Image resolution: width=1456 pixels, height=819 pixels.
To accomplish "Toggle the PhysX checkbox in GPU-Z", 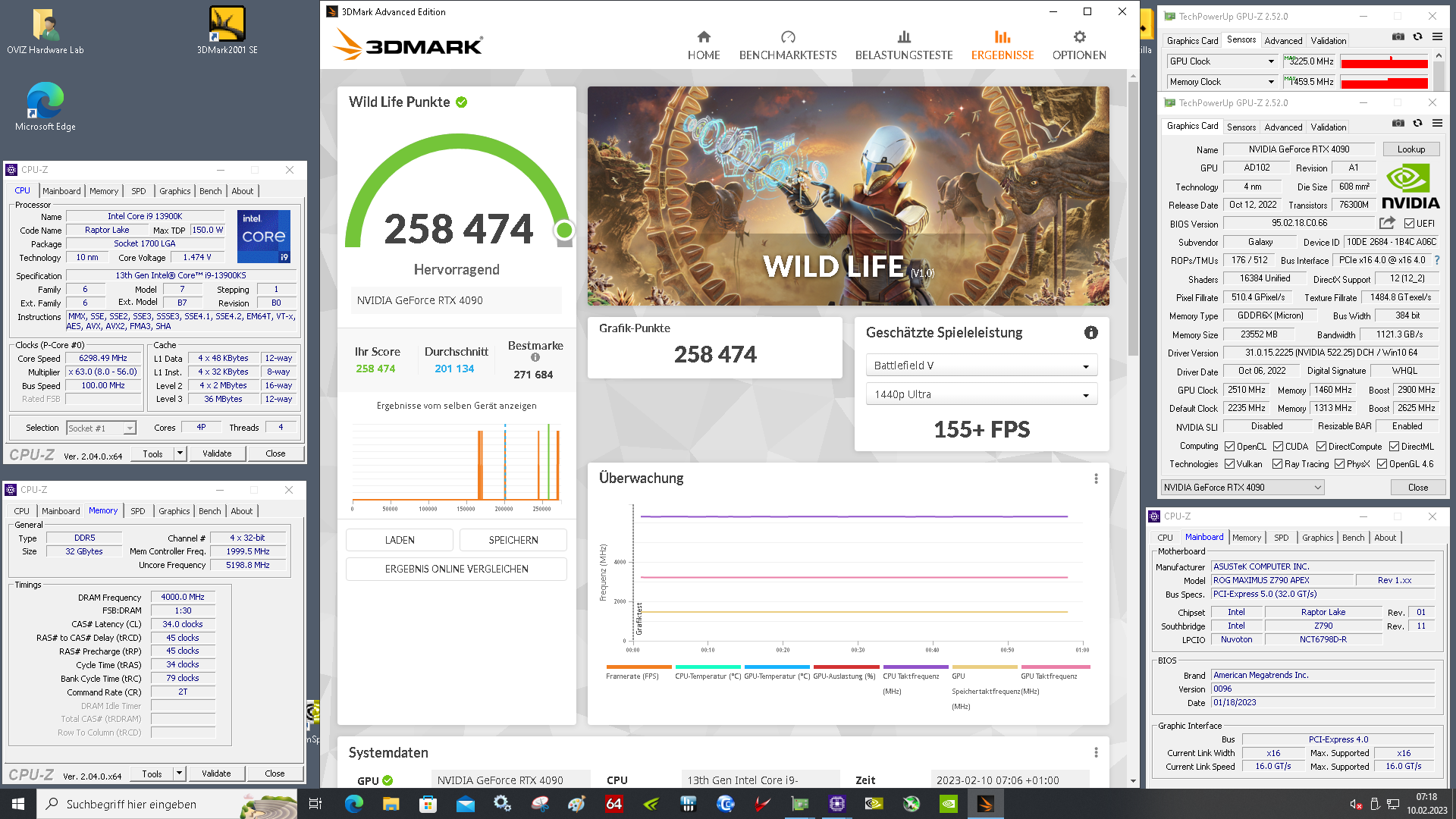I will pos(1339,464).
